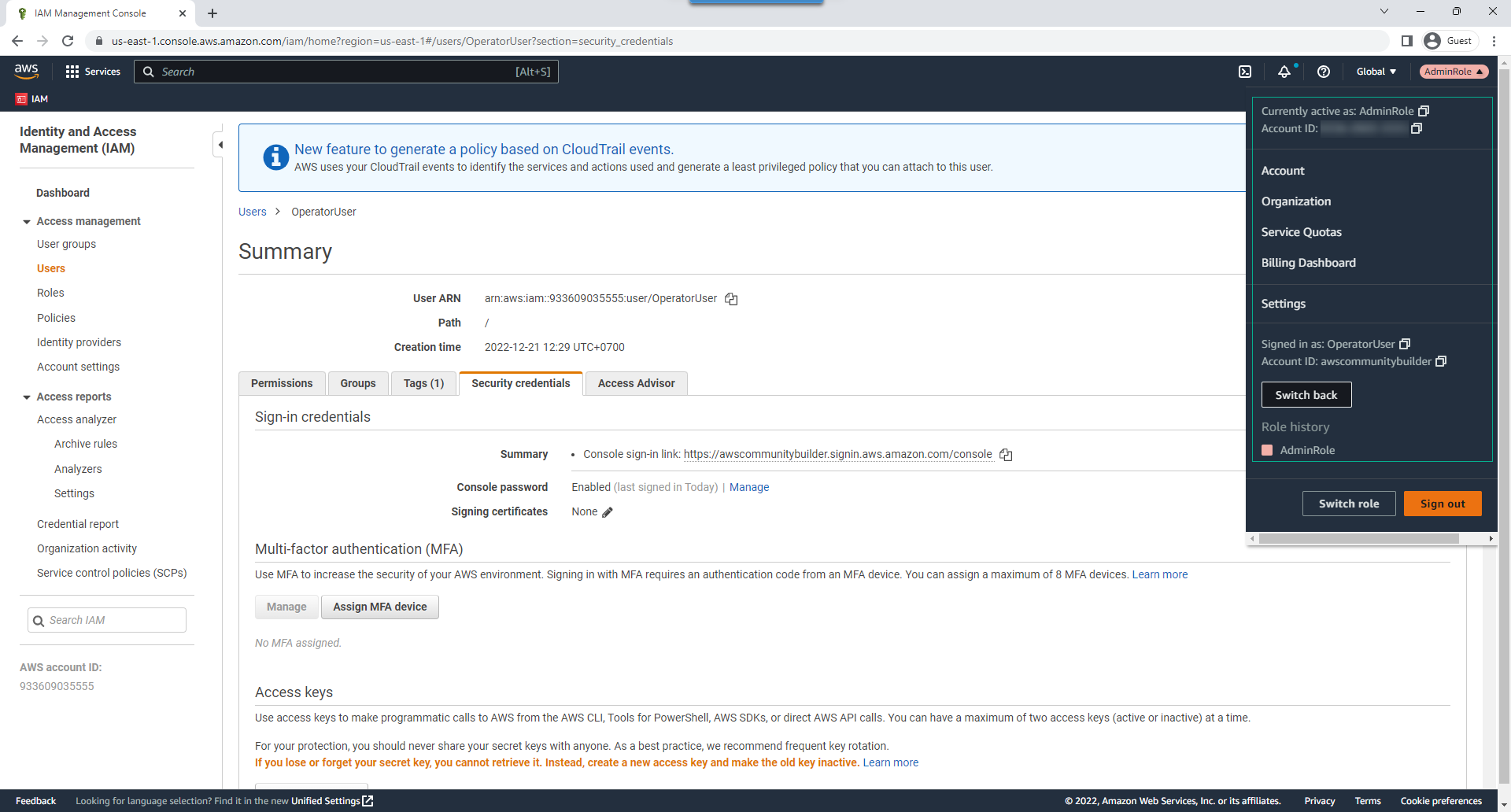Reload the browser page
The width and height of the screenshot is (1511, 812).
pyautogui.click(x=68, y=41)
